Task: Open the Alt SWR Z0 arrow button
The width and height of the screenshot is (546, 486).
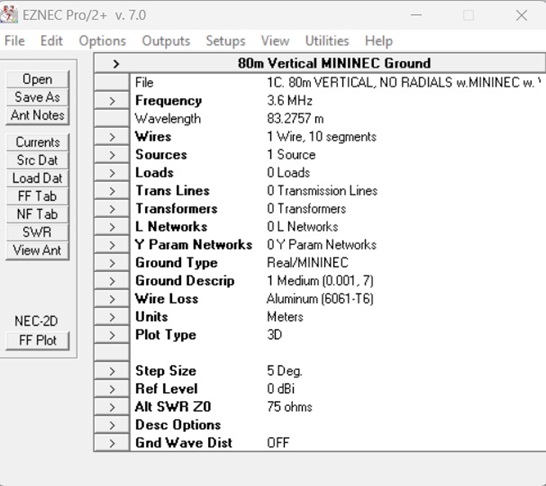Action: (x=112, y=407)
